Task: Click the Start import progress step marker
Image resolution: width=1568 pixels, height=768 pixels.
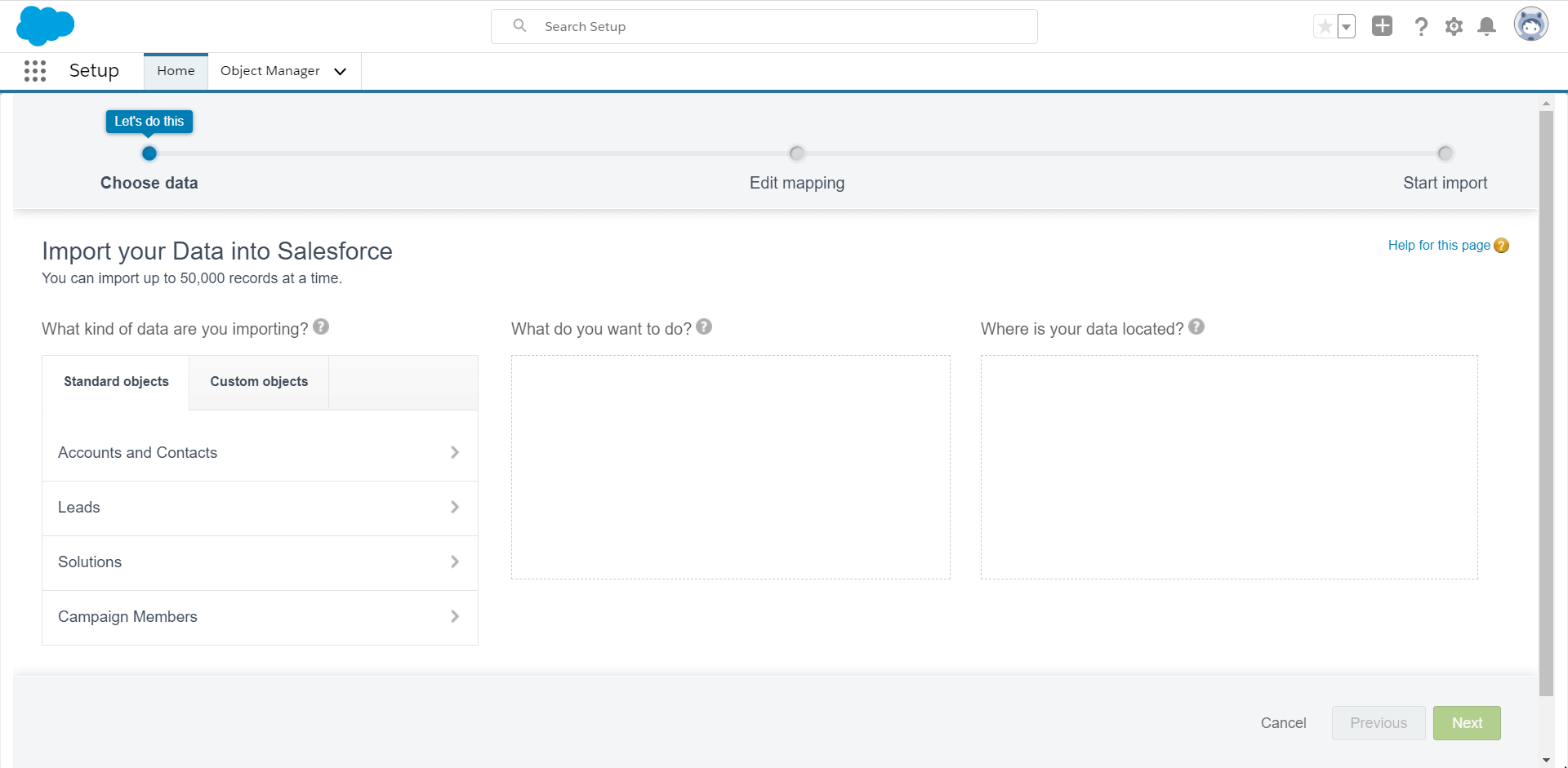Action: click(1445, 153)
